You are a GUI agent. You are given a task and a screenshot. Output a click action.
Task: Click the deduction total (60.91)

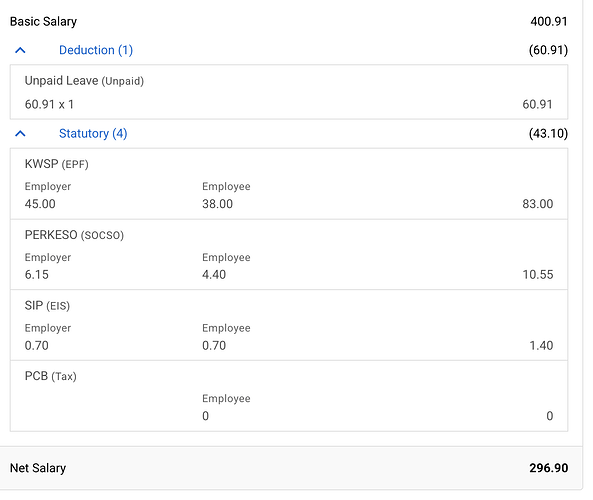548,50
